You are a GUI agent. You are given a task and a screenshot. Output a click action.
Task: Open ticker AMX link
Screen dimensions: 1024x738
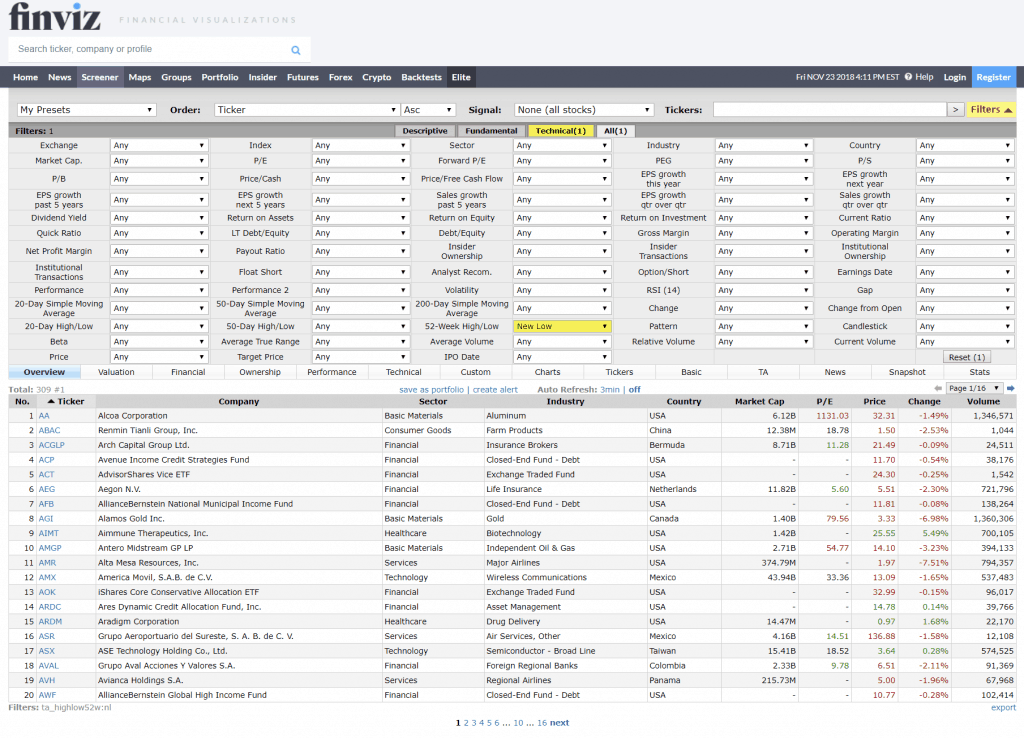click(x=47, y=578)
